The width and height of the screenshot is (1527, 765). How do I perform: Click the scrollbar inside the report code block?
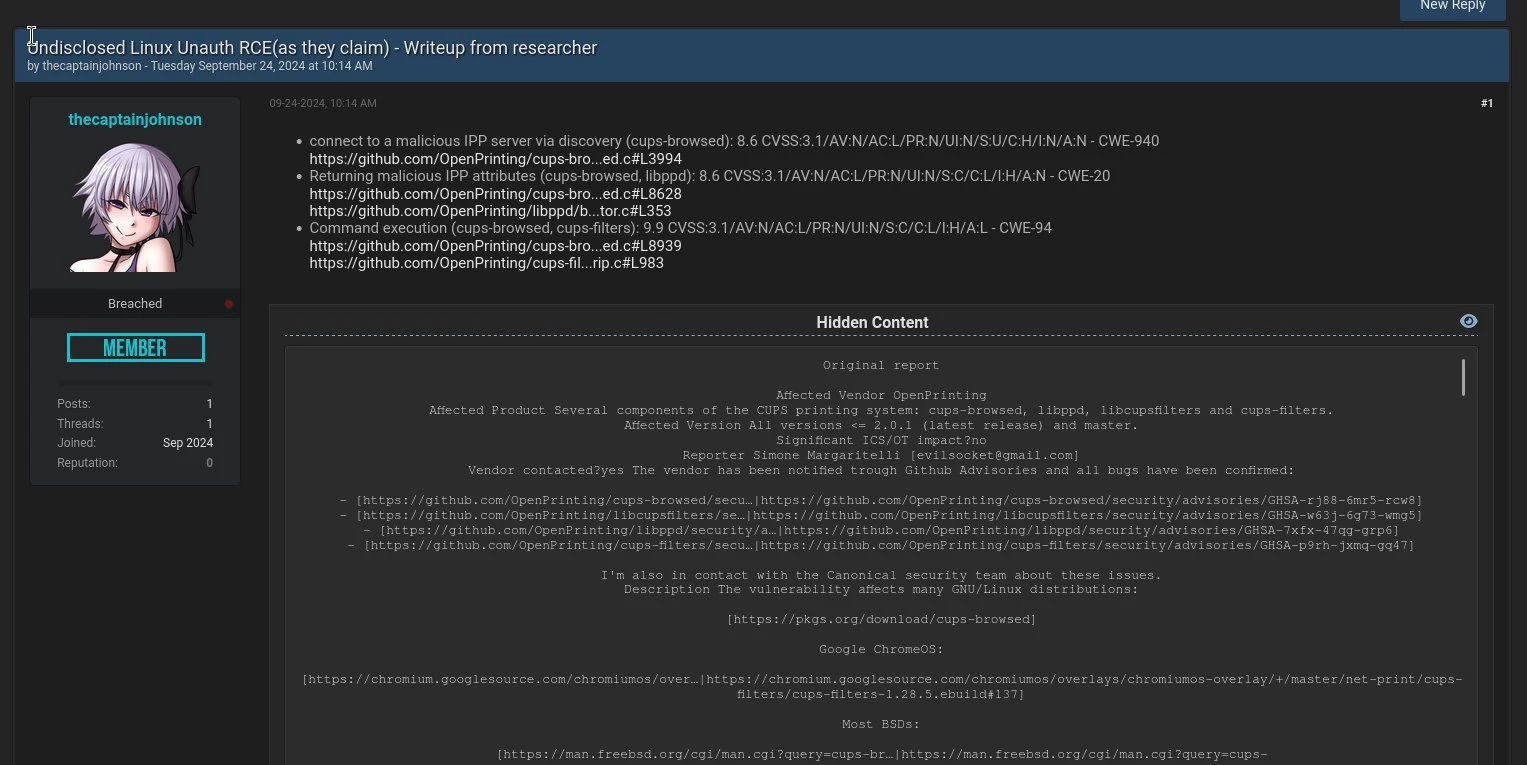click(x=1462, y=378)
